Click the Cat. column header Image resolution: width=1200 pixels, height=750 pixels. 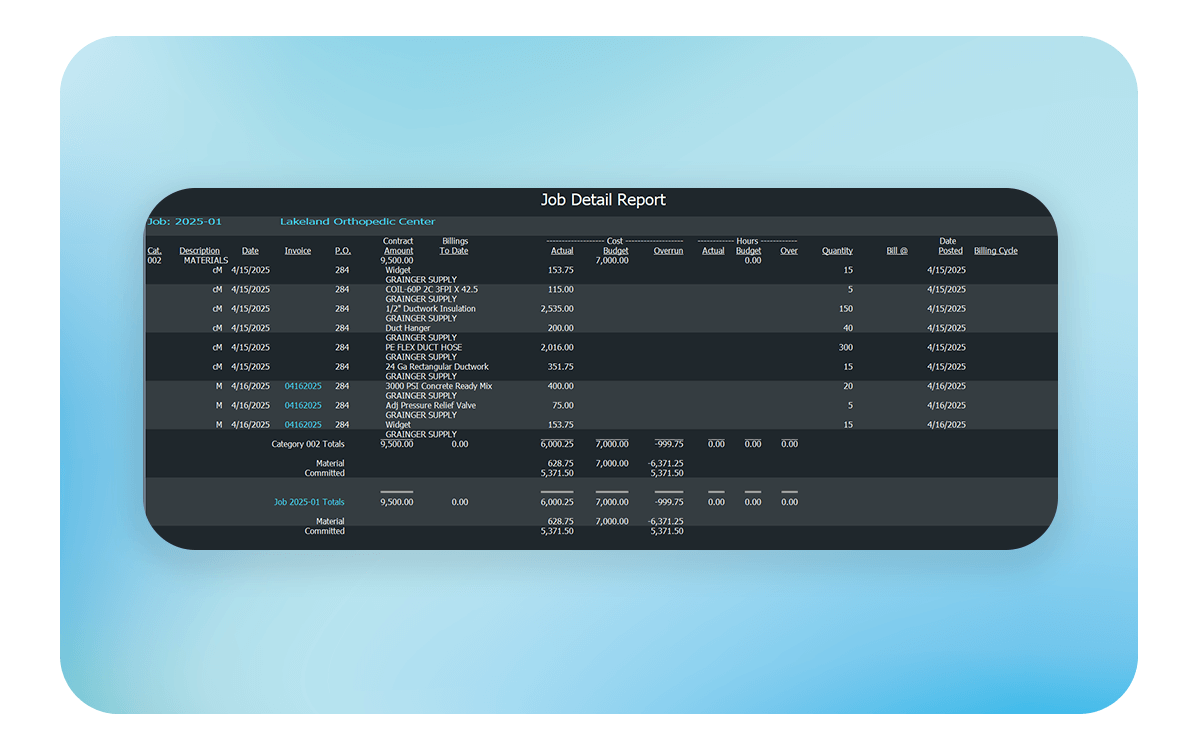(154, 251)
